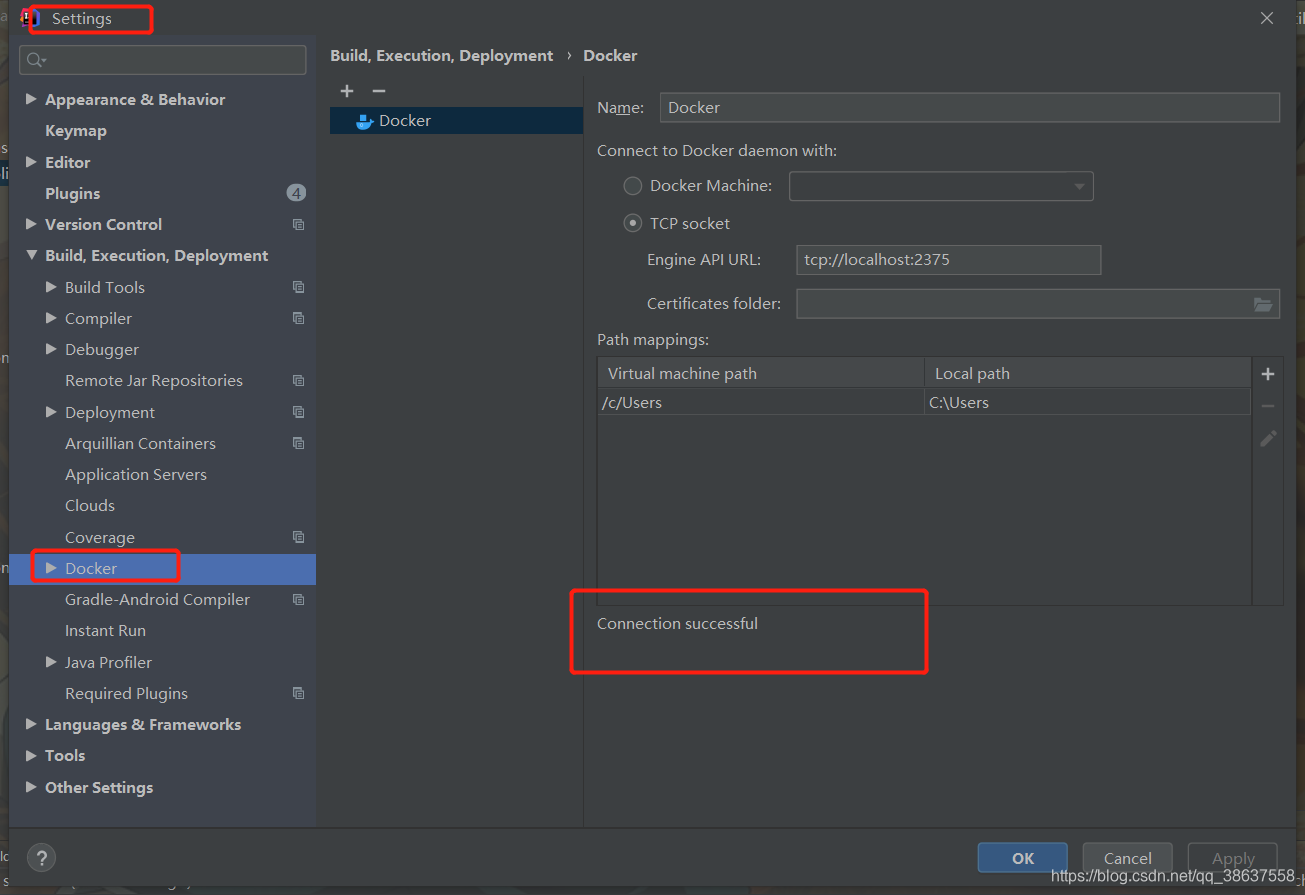
Task: Open Arquillian Containers settings
Action: tap(140, 444)
